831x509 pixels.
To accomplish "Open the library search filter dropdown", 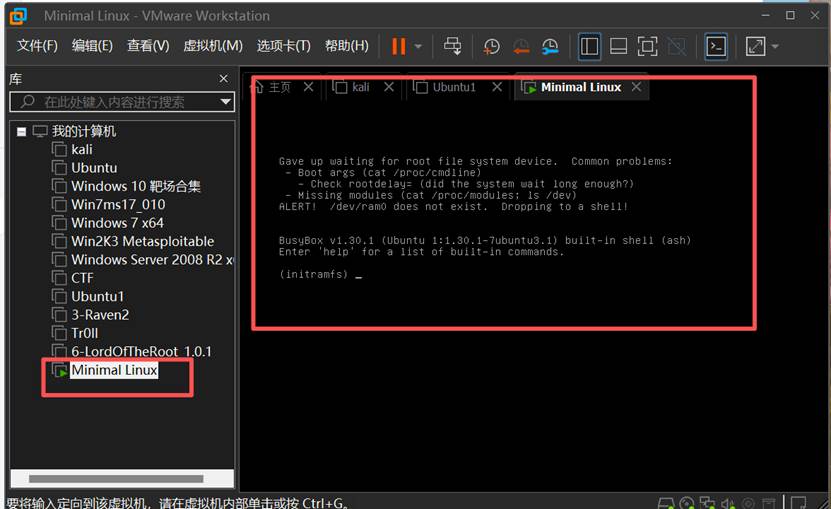I will pyautogui.click(x=226, y=102).
